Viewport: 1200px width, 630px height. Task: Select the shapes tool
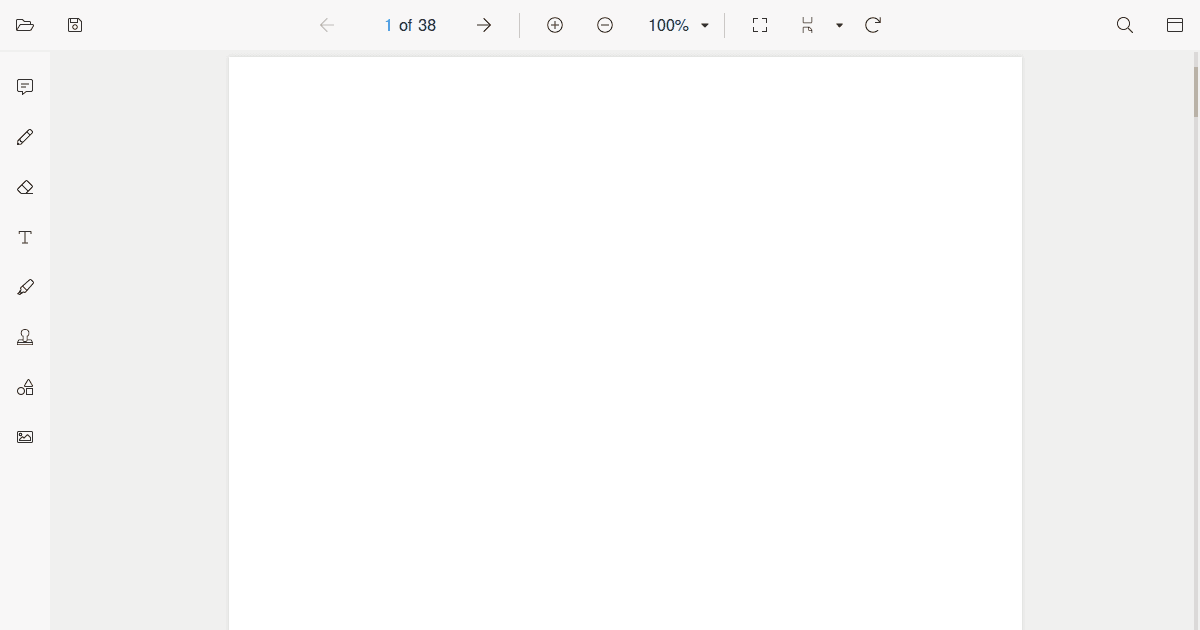pos(24,387)
